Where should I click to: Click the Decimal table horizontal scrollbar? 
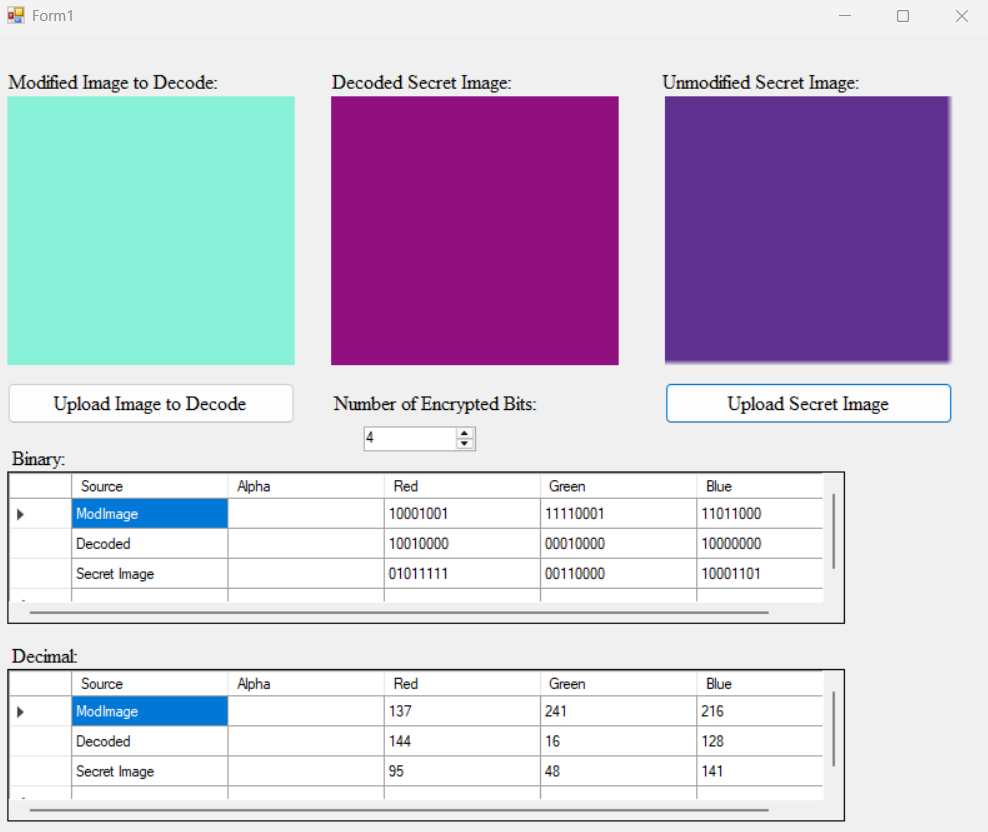click(x=399, y=809)
